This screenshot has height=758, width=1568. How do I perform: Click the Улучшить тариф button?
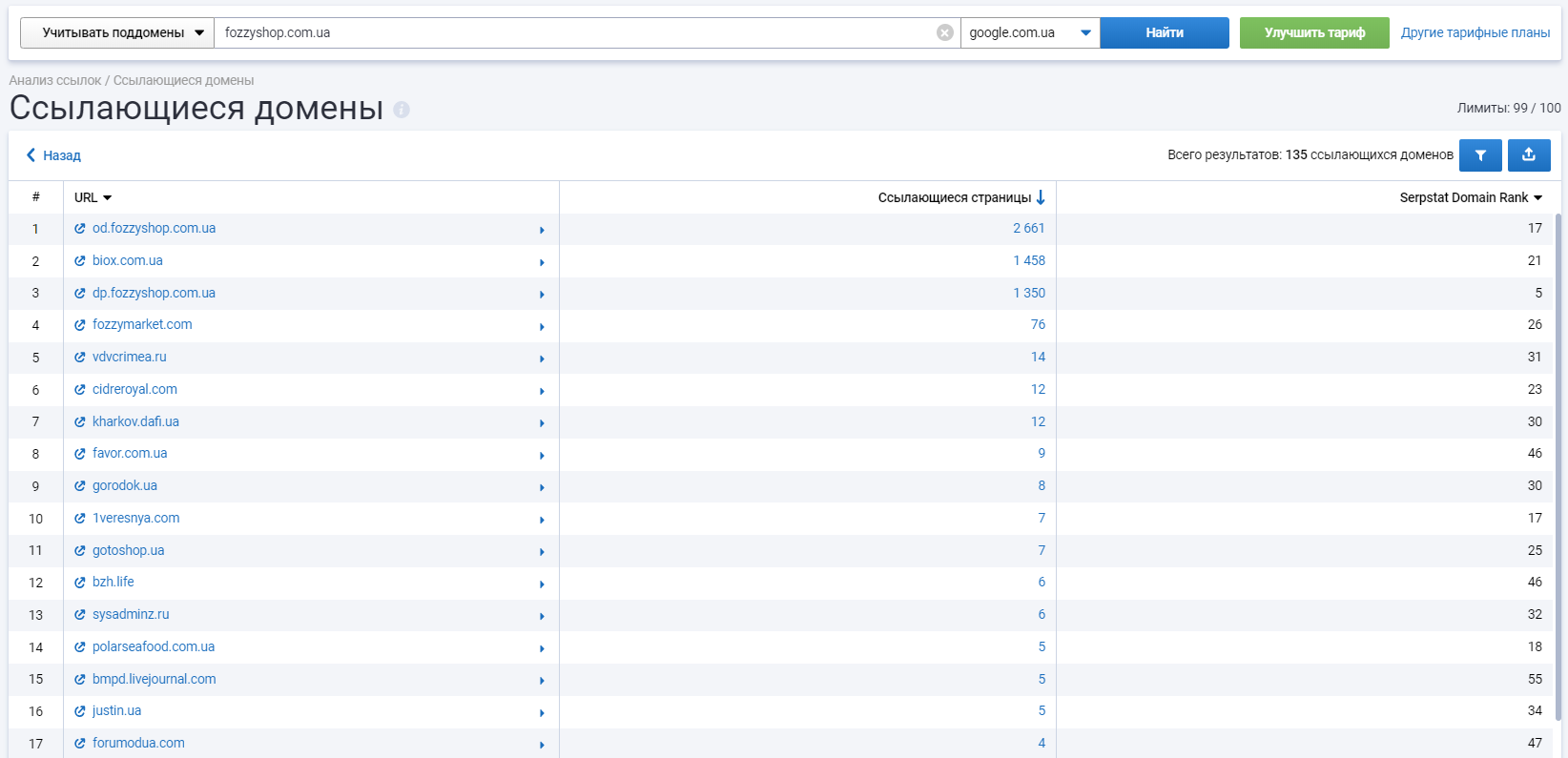click(1313, 32)
